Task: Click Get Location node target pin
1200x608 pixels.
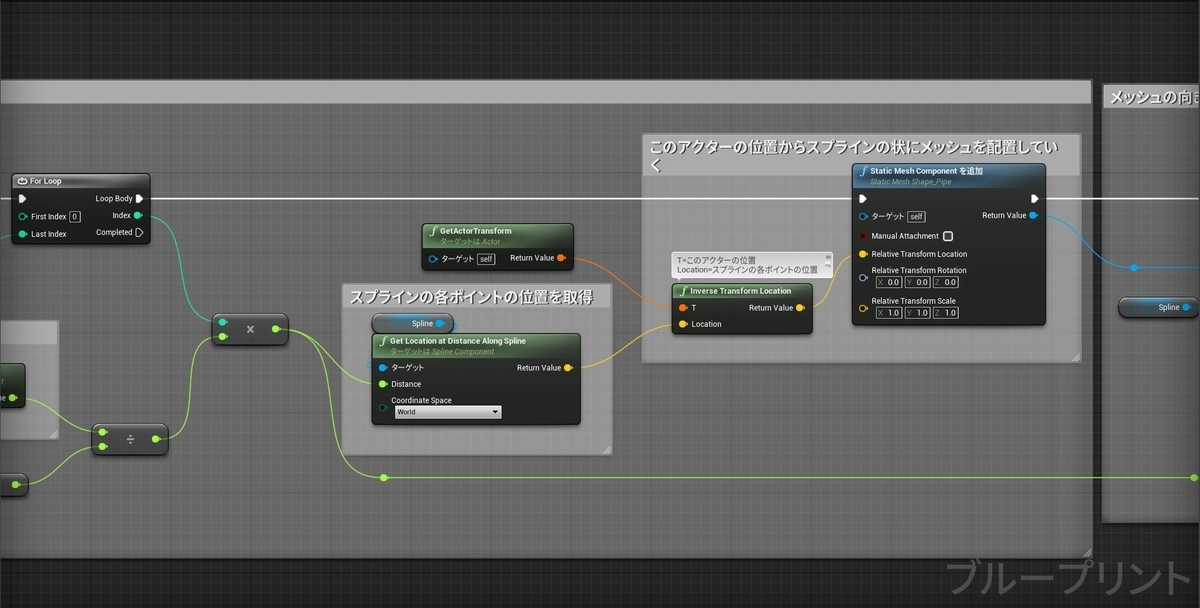Action: 383,367
